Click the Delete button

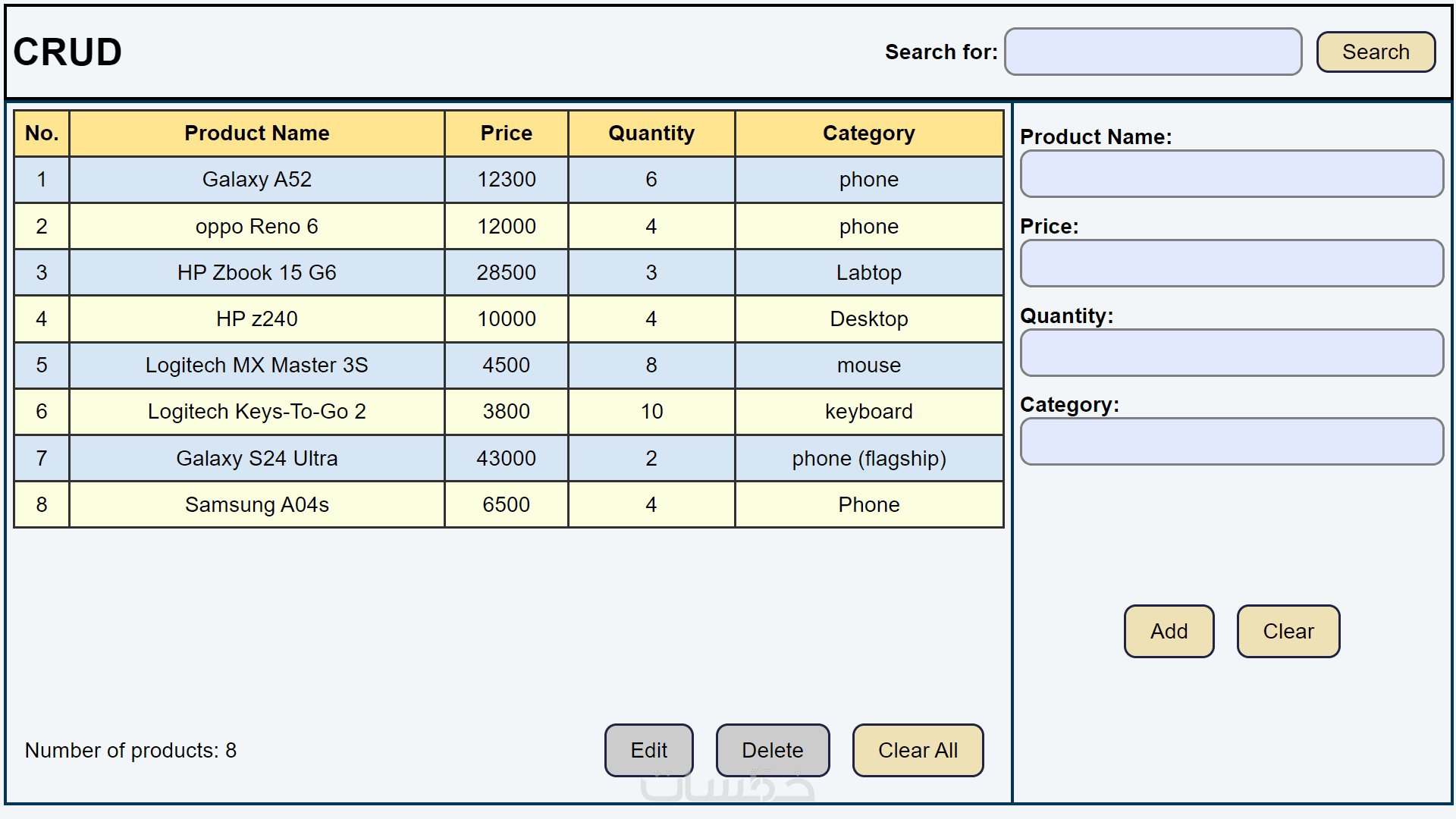(772, 750)
